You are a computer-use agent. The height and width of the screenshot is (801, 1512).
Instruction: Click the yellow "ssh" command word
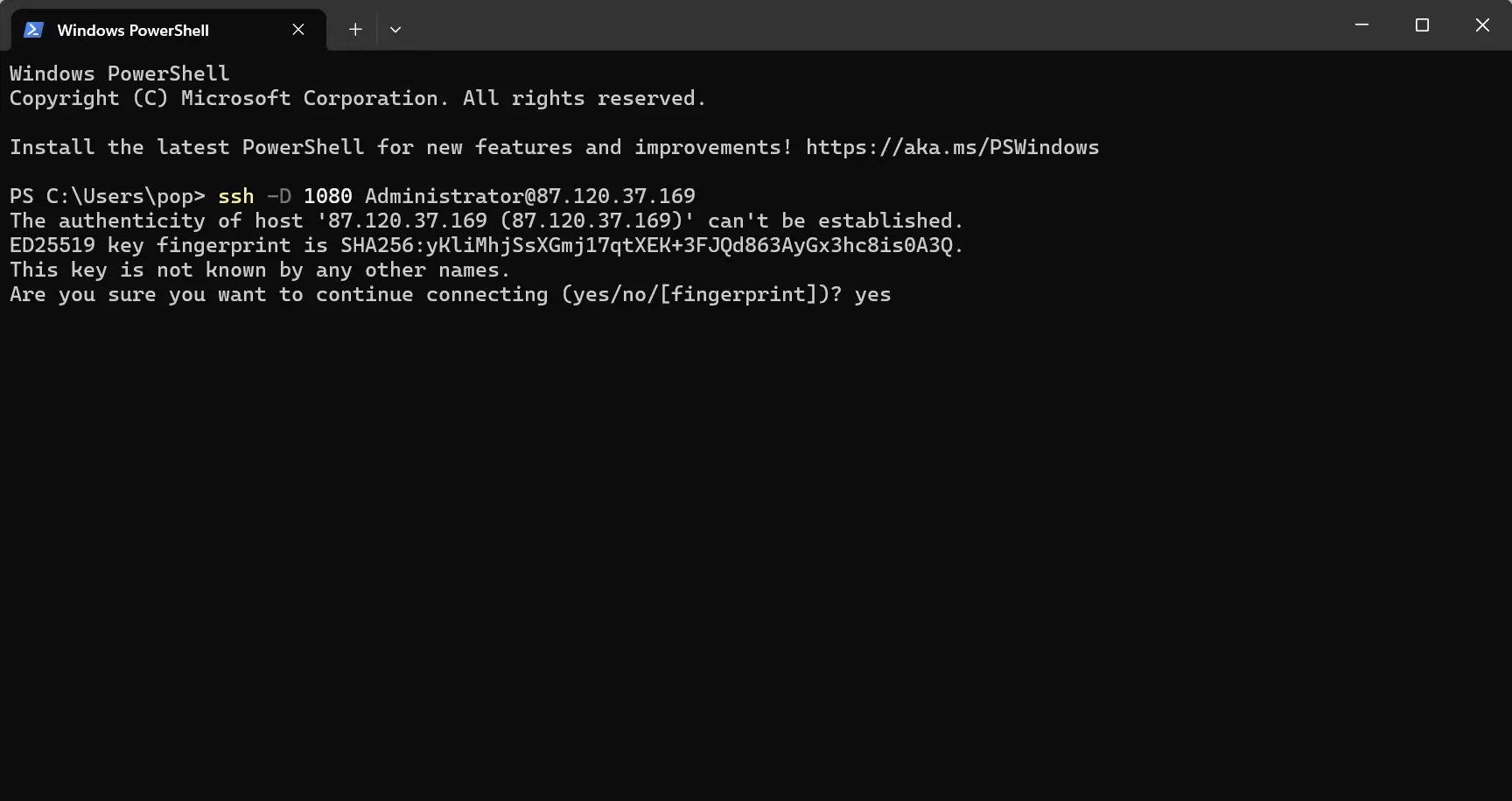236,196
